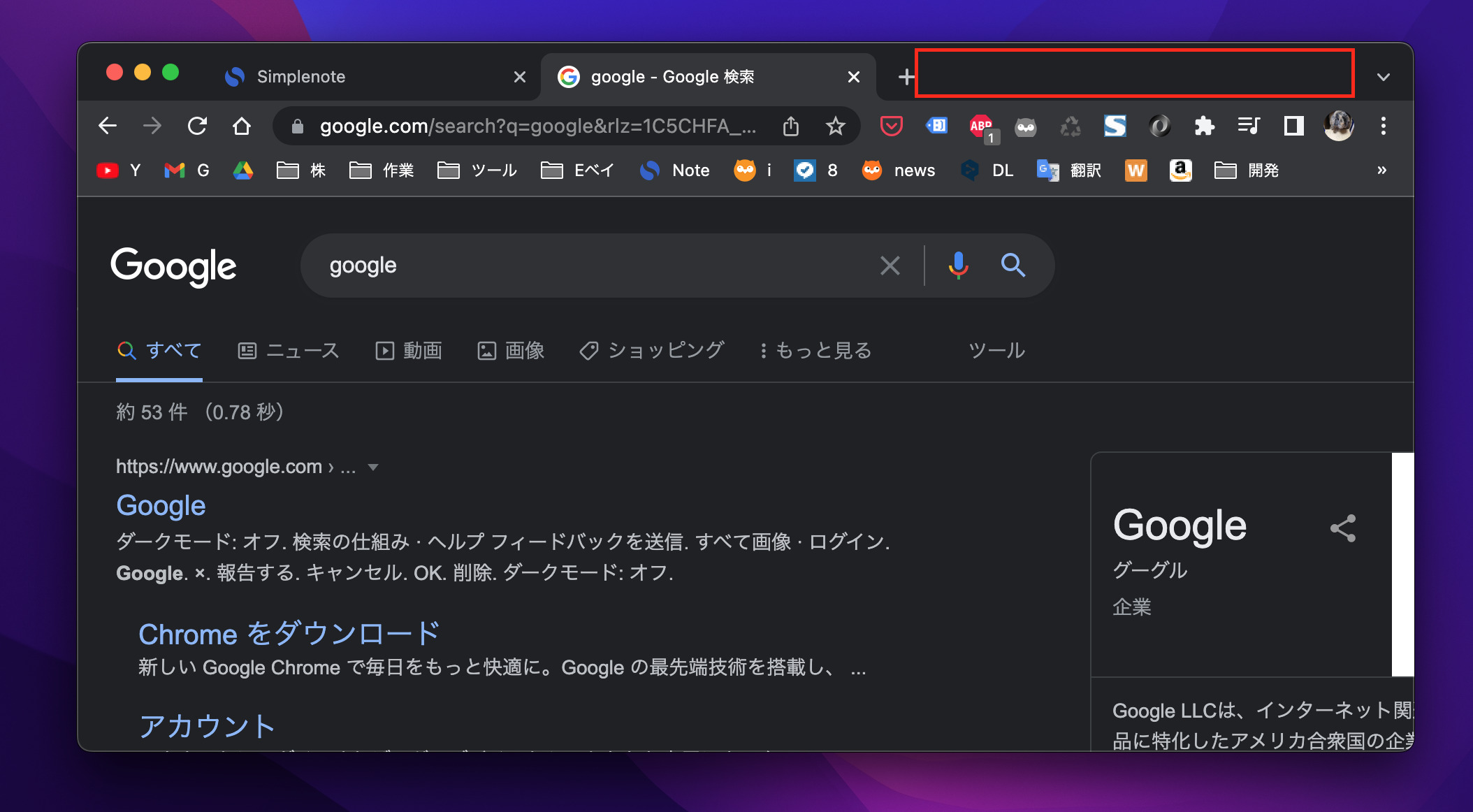
Task: Start voice search with the microphone
Action: coord(958,266)
